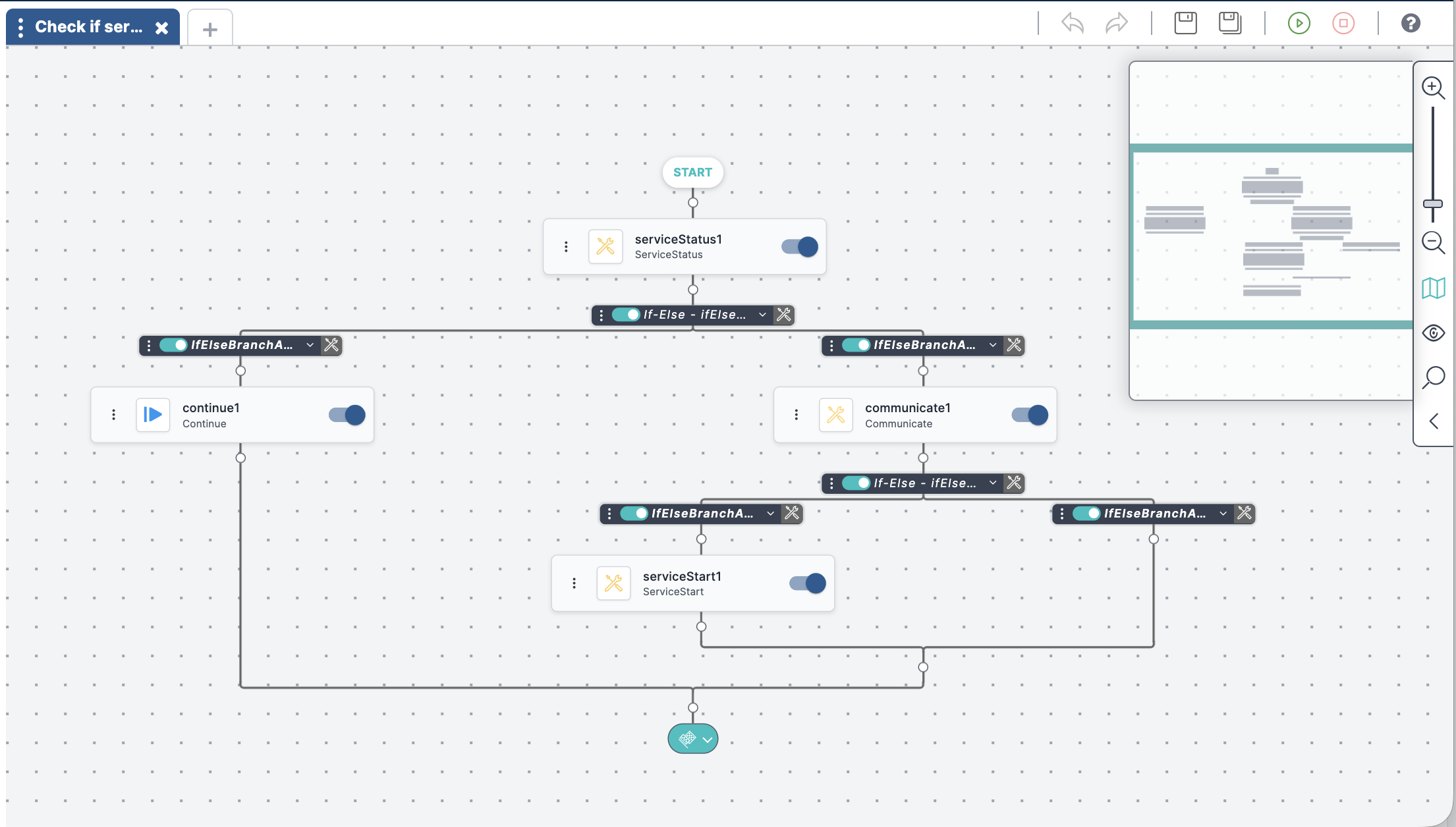
Task: Open help via the question mark icon
Action: 1411,23
